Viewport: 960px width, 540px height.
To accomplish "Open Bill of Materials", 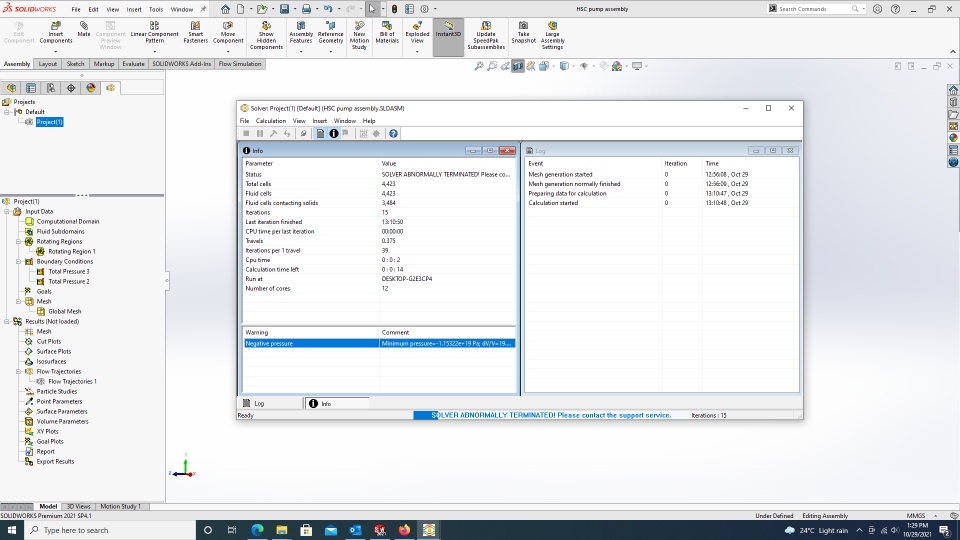I will coord(387,32).
